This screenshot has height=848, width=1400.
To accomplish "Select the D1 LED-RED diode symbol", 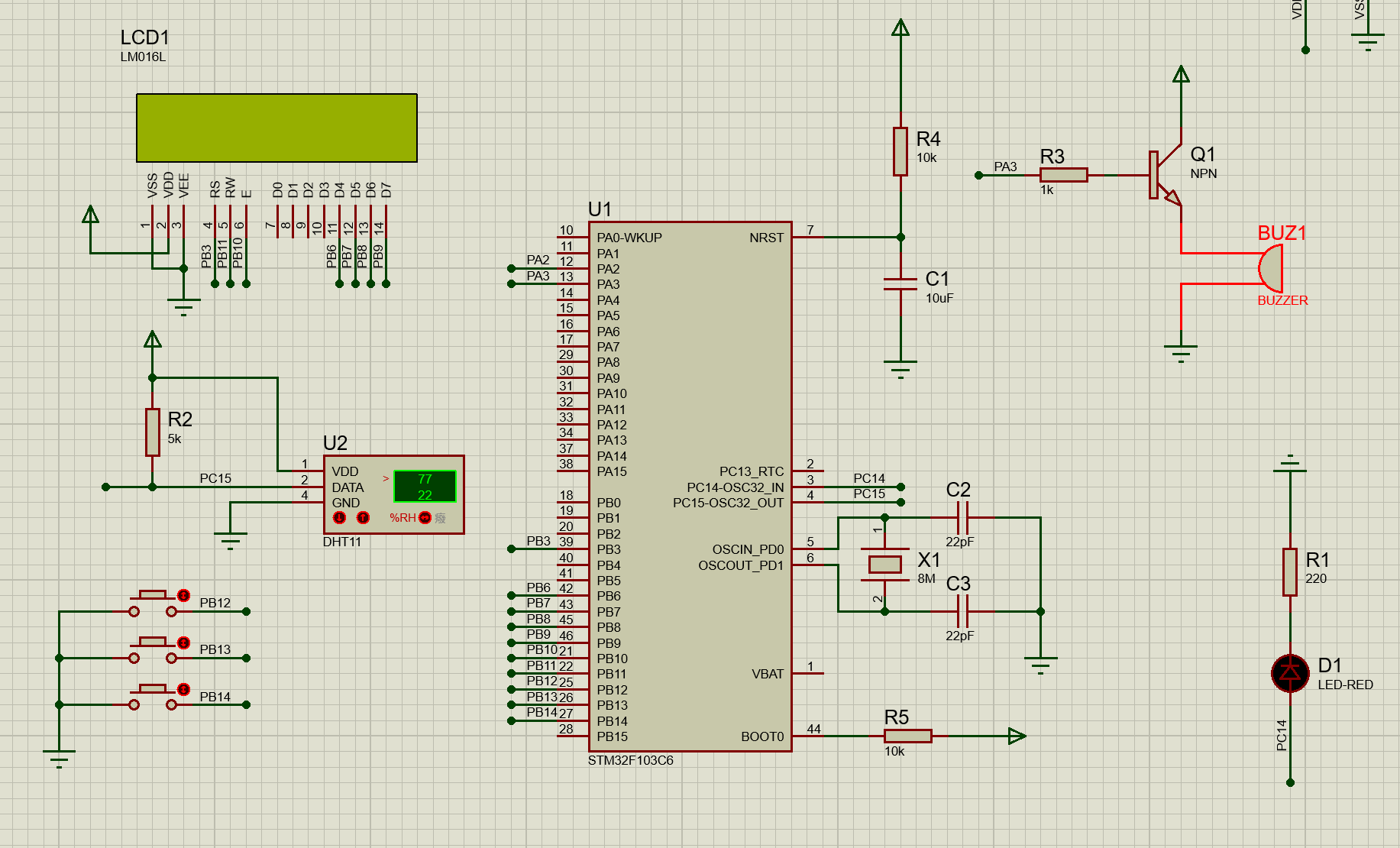I will click(x=1290, y=673).
